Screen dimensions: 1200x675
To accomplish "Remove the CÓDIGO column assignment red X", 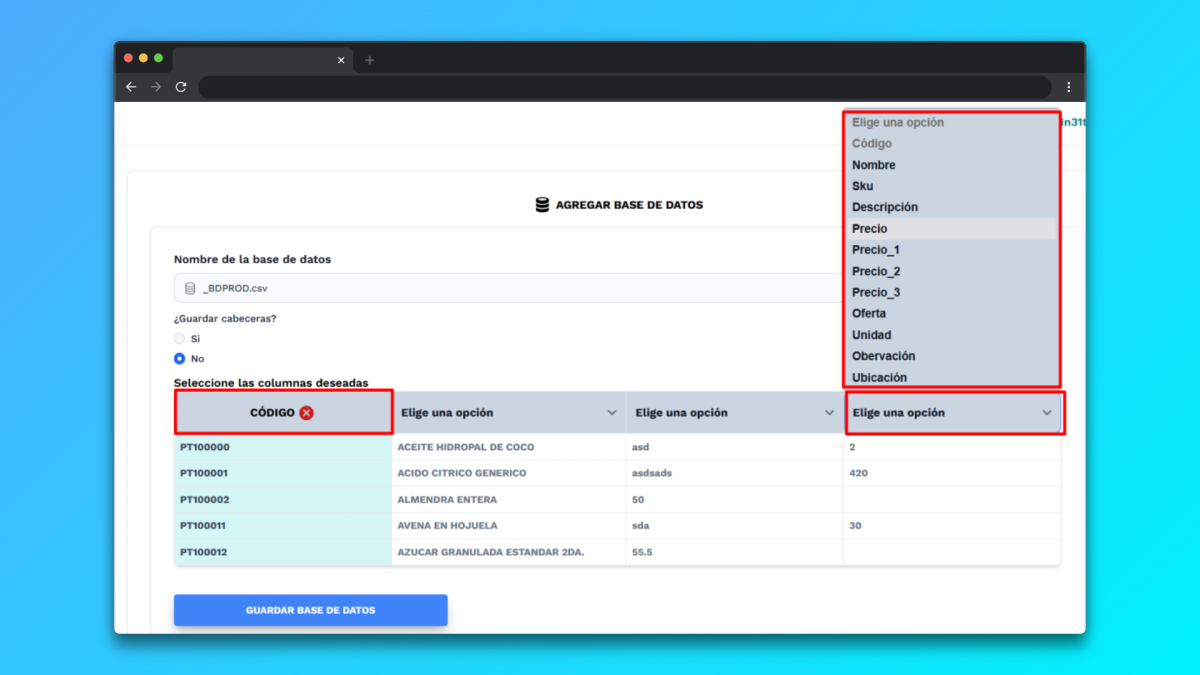I will [306, 413].
